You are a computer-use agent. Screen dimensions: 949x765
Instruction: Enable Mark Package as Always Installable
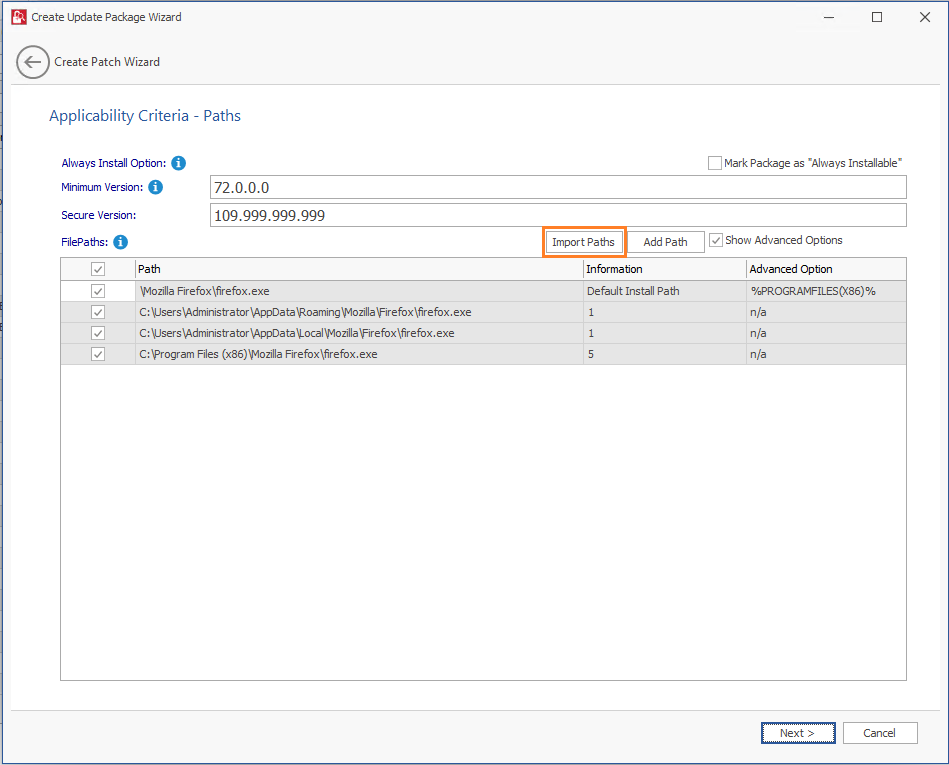click(x=715, y=163)
